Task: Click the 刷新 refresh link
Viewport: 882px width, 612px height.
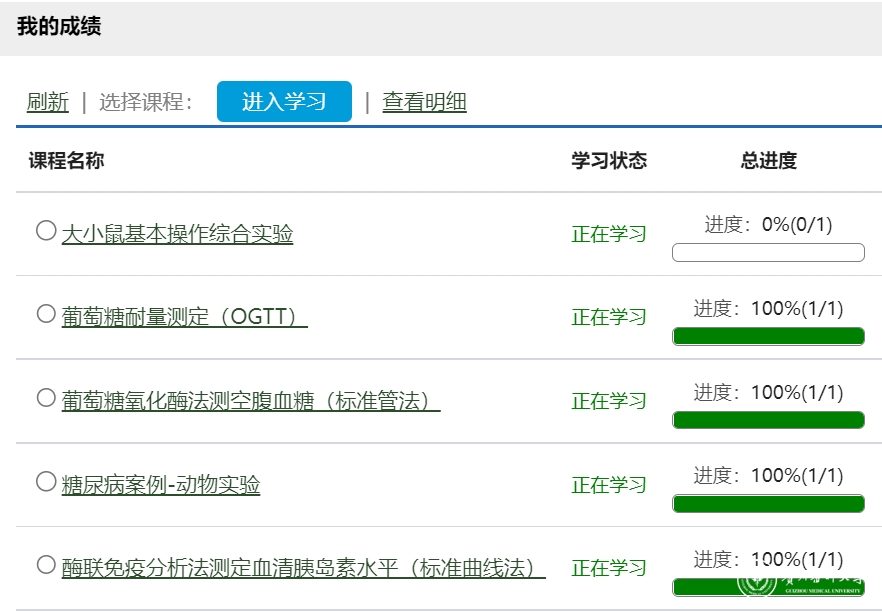Action: click(47, 102)
